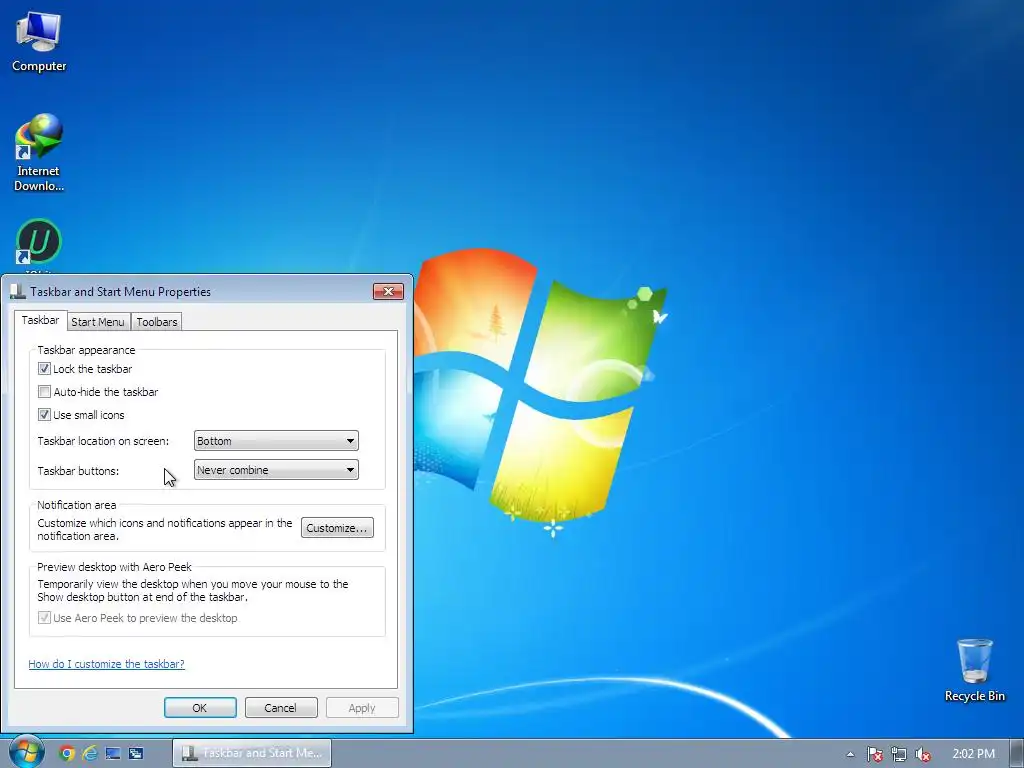Click the blue monitor taskbar icon

[113, 753]
